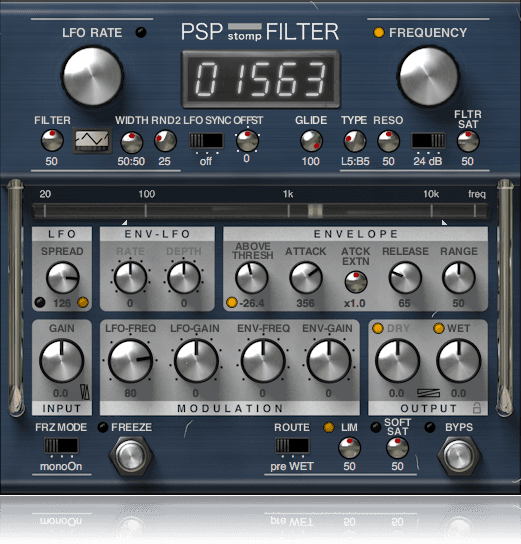The width and height of the screenshot is (521, 544).
Task: Click the LFO-GAIN modulation knob
Action: [x=196, y=361]
